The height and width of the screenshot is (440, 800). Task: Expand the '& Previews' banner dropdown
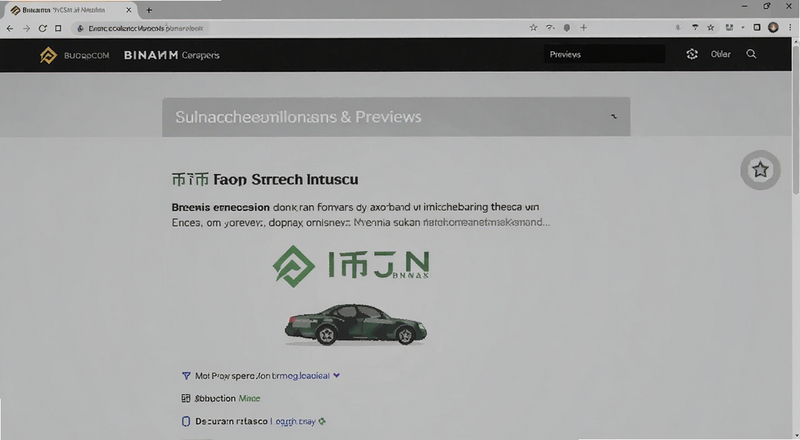click(614, 116)
